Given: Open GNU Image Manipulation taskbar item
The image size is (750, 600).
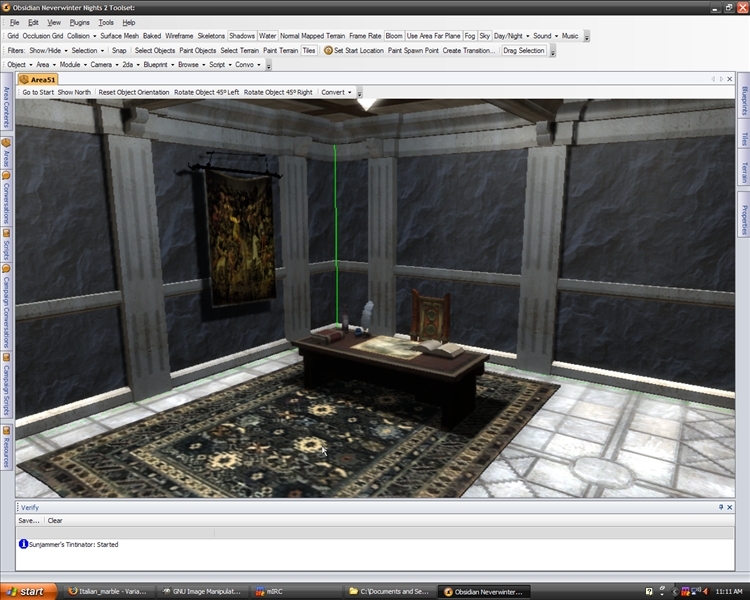Looking at the screenshot, I should [x=201, y=591].
